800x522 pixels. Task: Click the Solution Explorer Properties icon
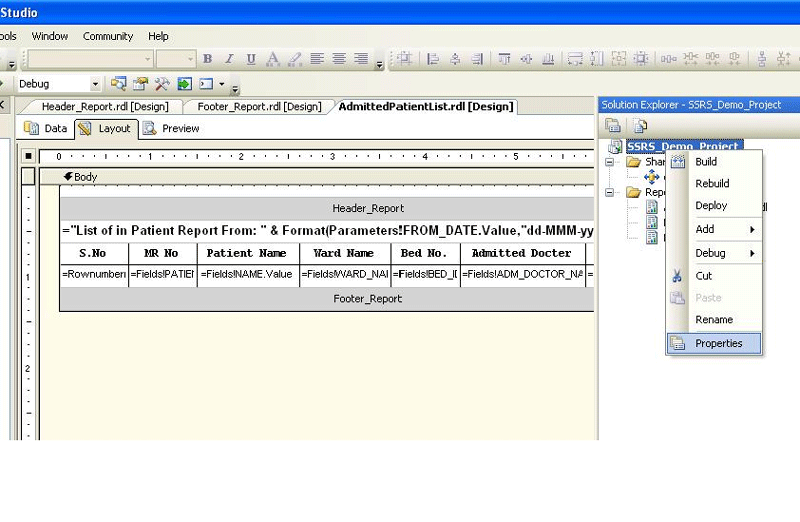point(612,125)
